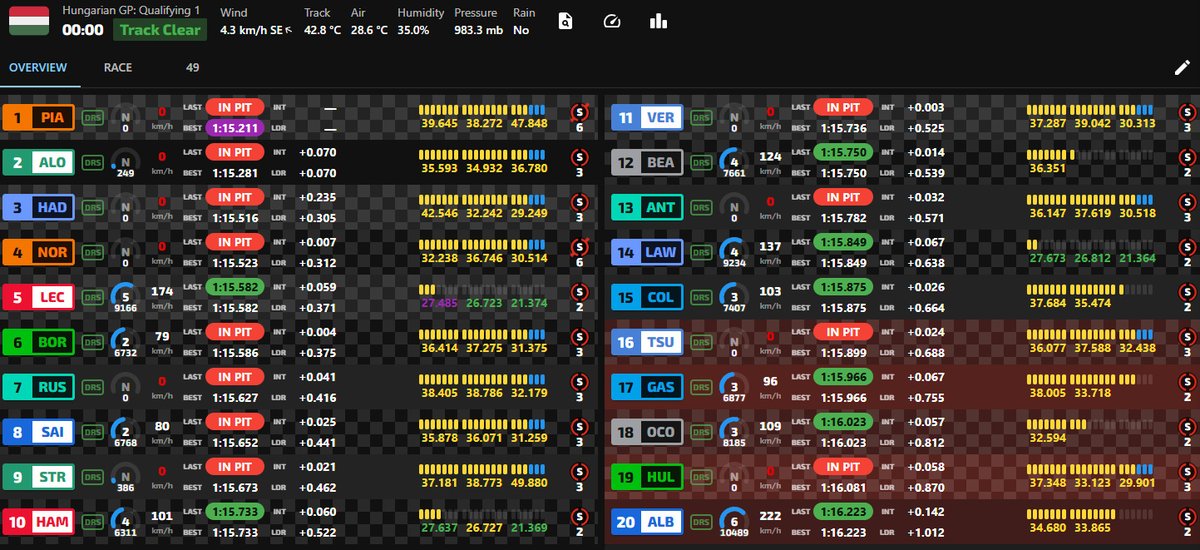Click LEC soft tyre icon
The image size is (1200, 550).
click(x=578, y=291)
